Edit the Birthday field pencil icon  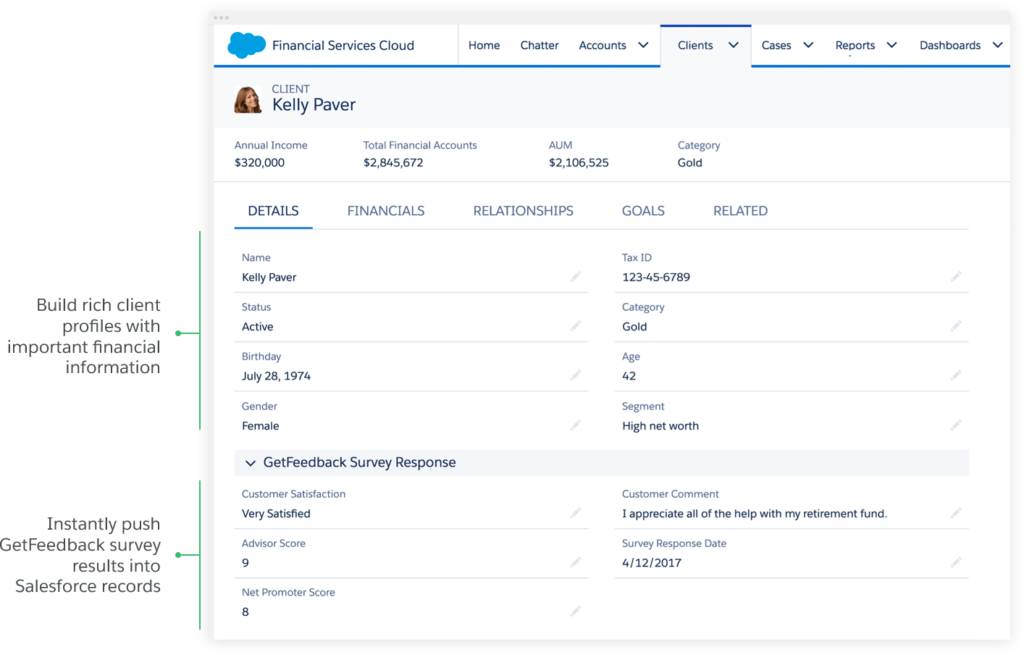(x=575, y=375)
